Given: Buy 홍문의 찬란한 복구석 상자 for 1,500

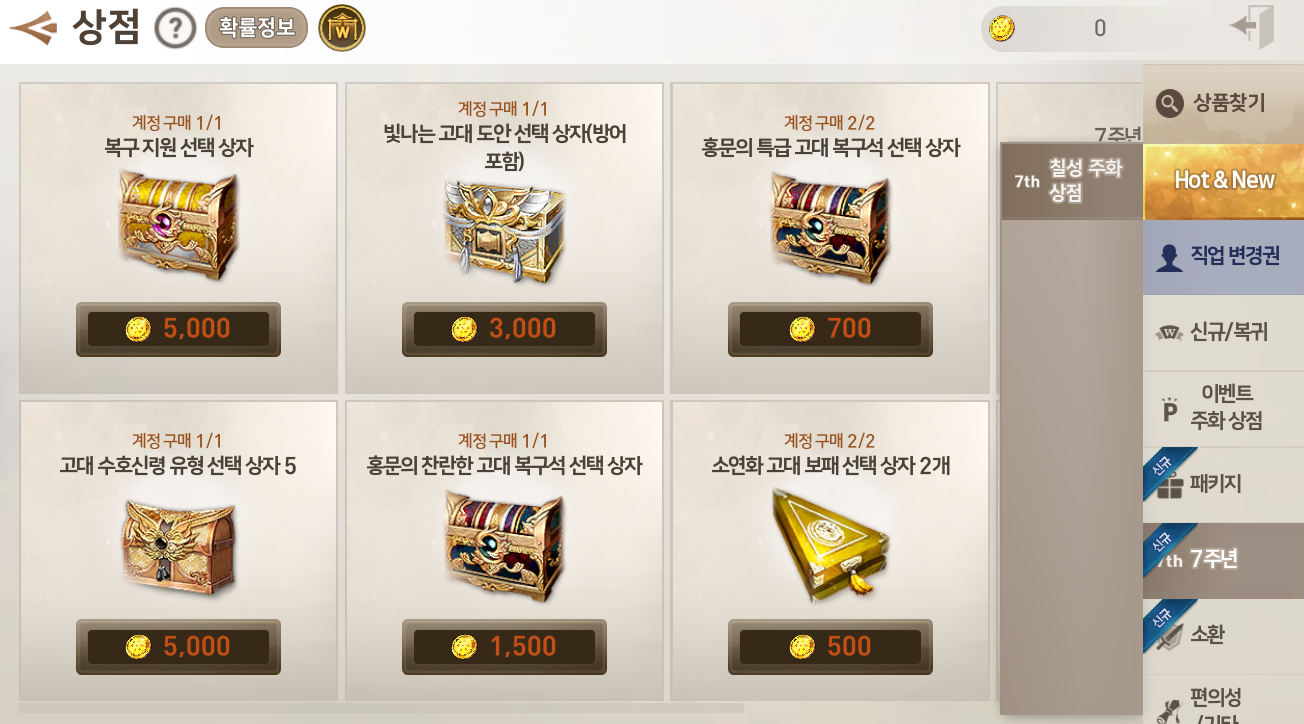Looking at the screenshot, I should point(504,647).
